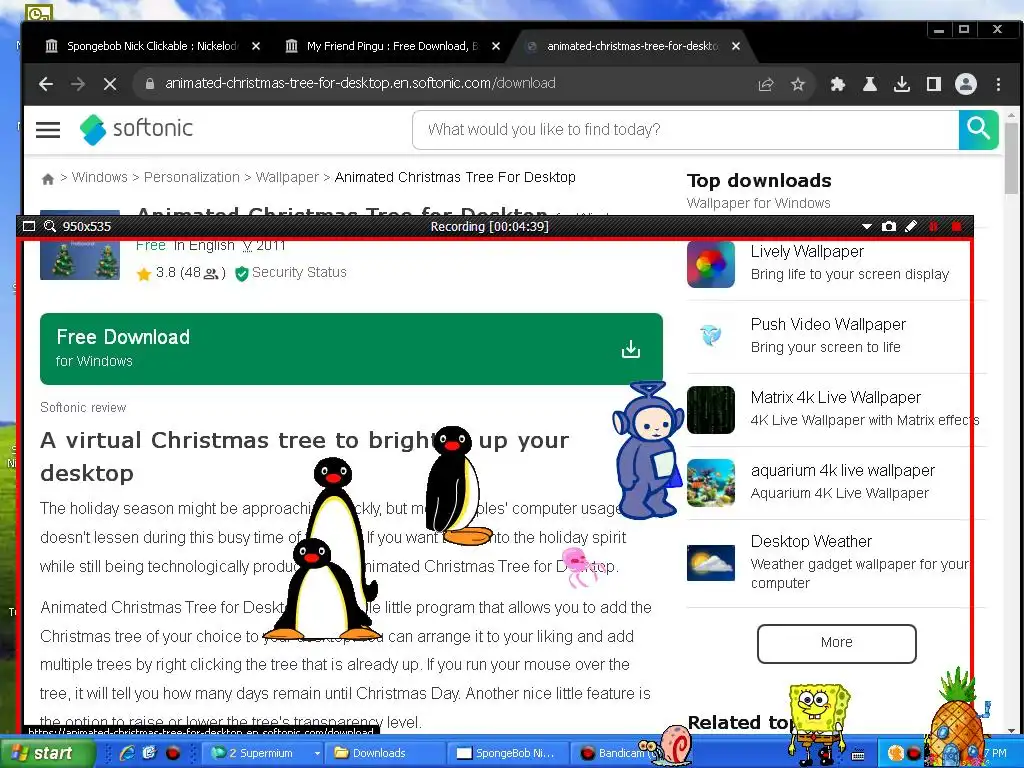This screenshot has height=768, width=1024.
Task: Close the Spongebob Nick Clickable tab
Action: [x=256, y=46]
